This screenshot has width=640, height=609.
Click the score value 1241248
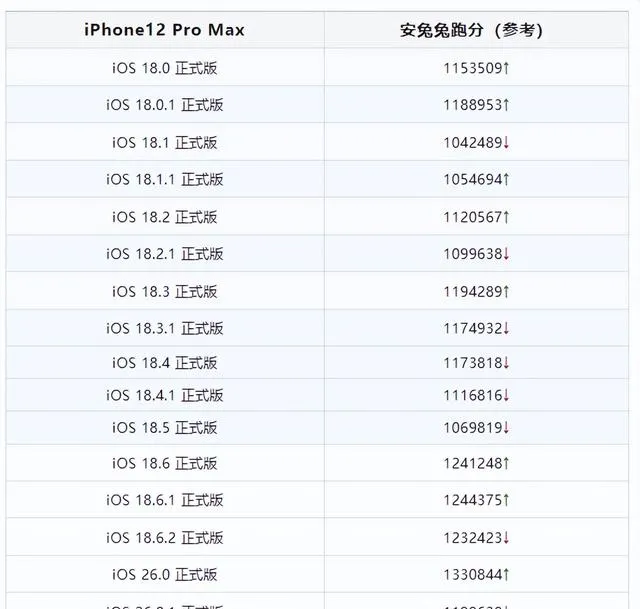[473, 463]
